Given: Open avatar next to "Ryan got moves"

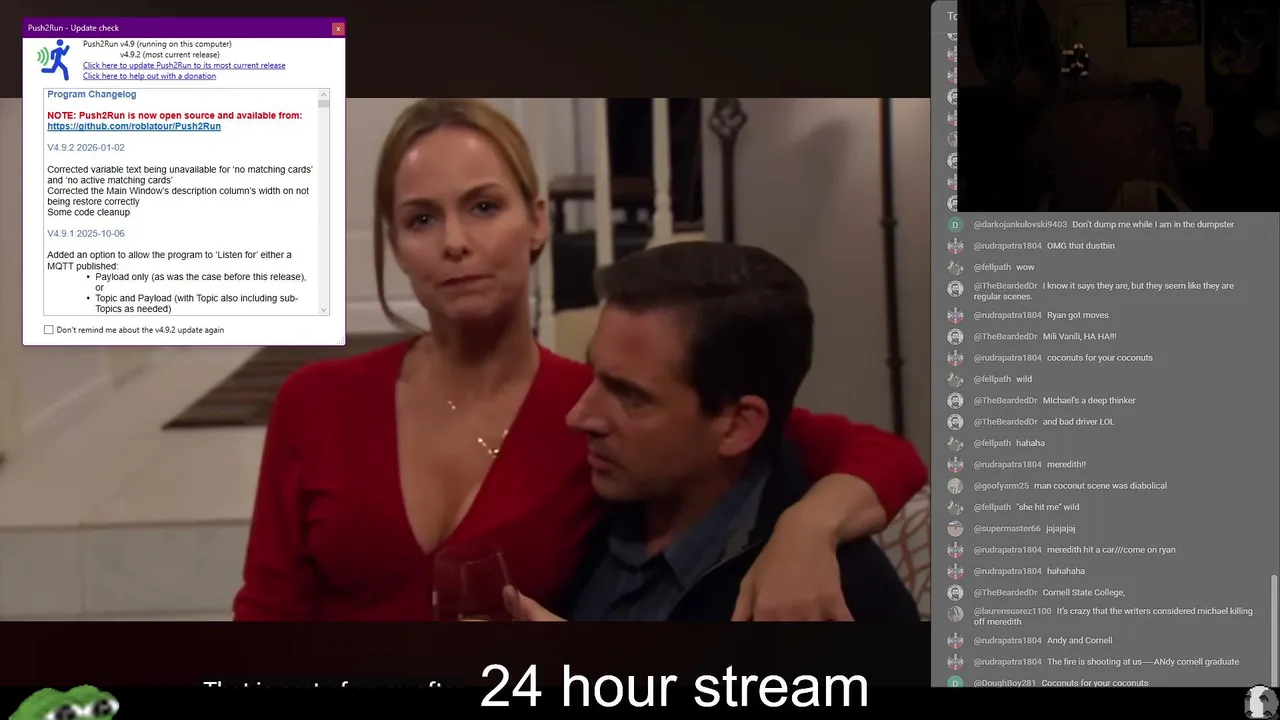Looking at the screenshot, I should 955,316.
